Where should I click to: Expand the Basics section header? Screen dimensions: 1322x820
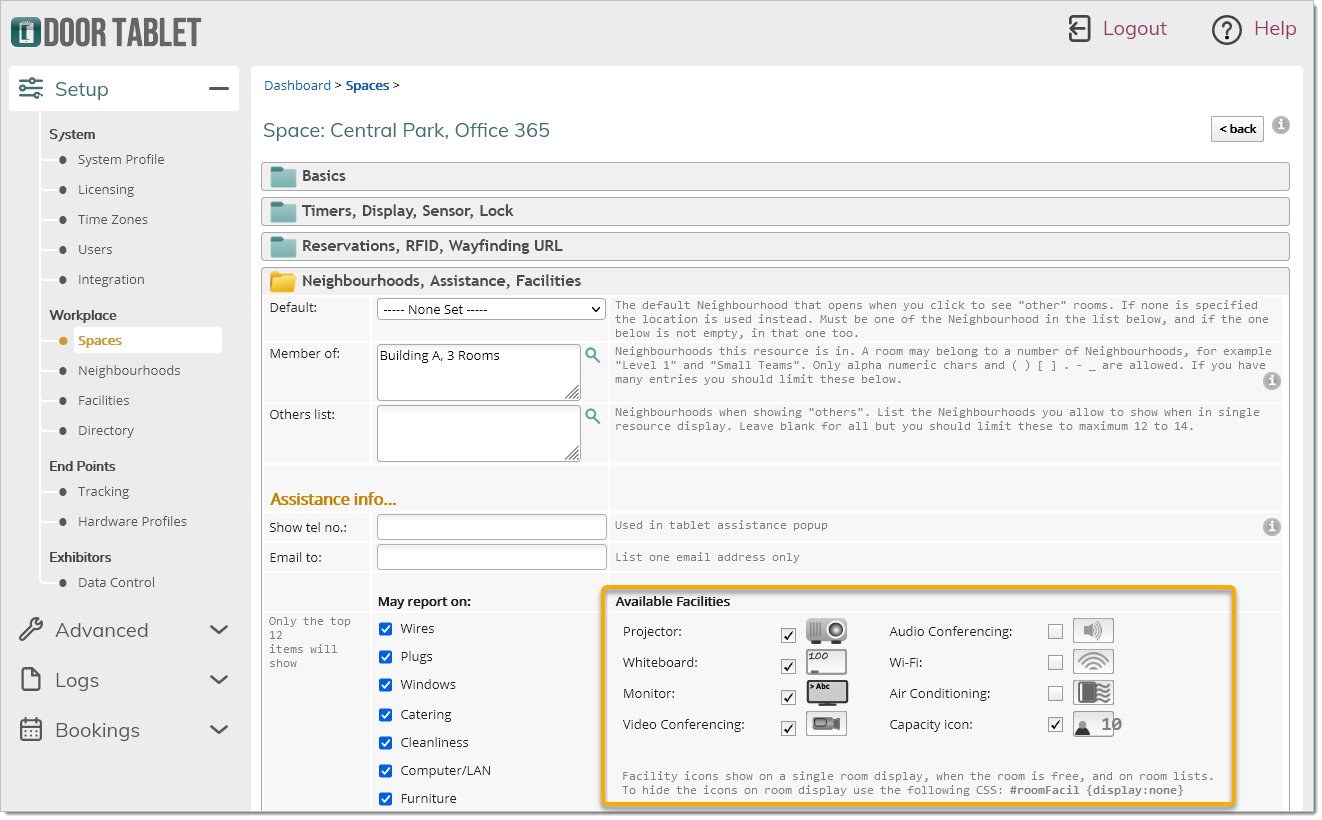pos(775,176)
